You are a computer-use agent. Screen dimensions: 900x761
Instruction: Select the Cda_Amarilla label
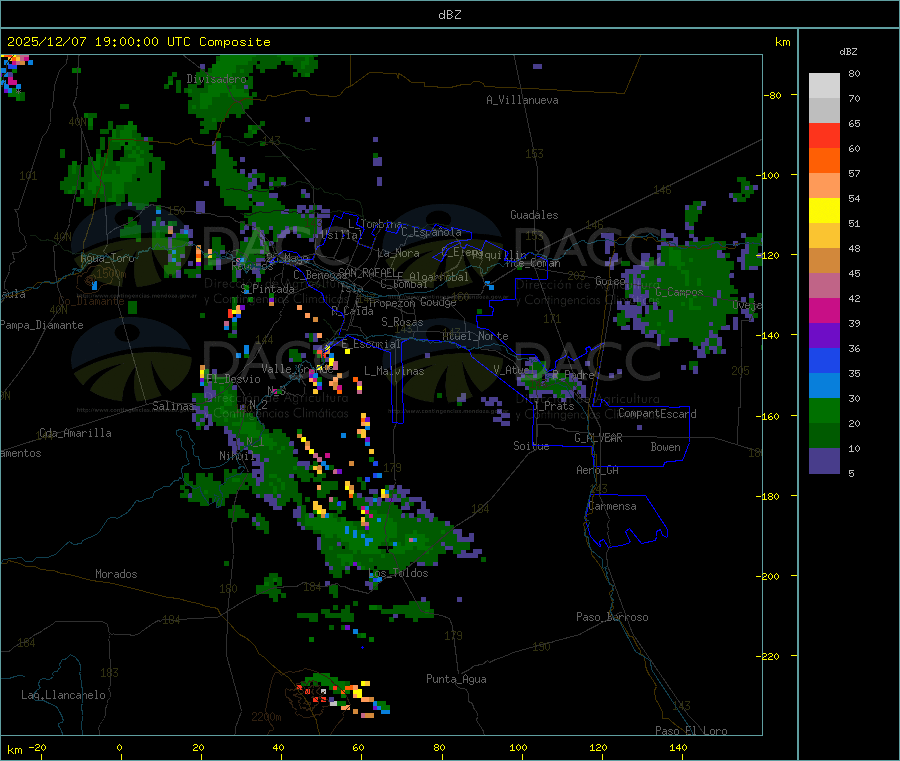(x=75, y=433)
